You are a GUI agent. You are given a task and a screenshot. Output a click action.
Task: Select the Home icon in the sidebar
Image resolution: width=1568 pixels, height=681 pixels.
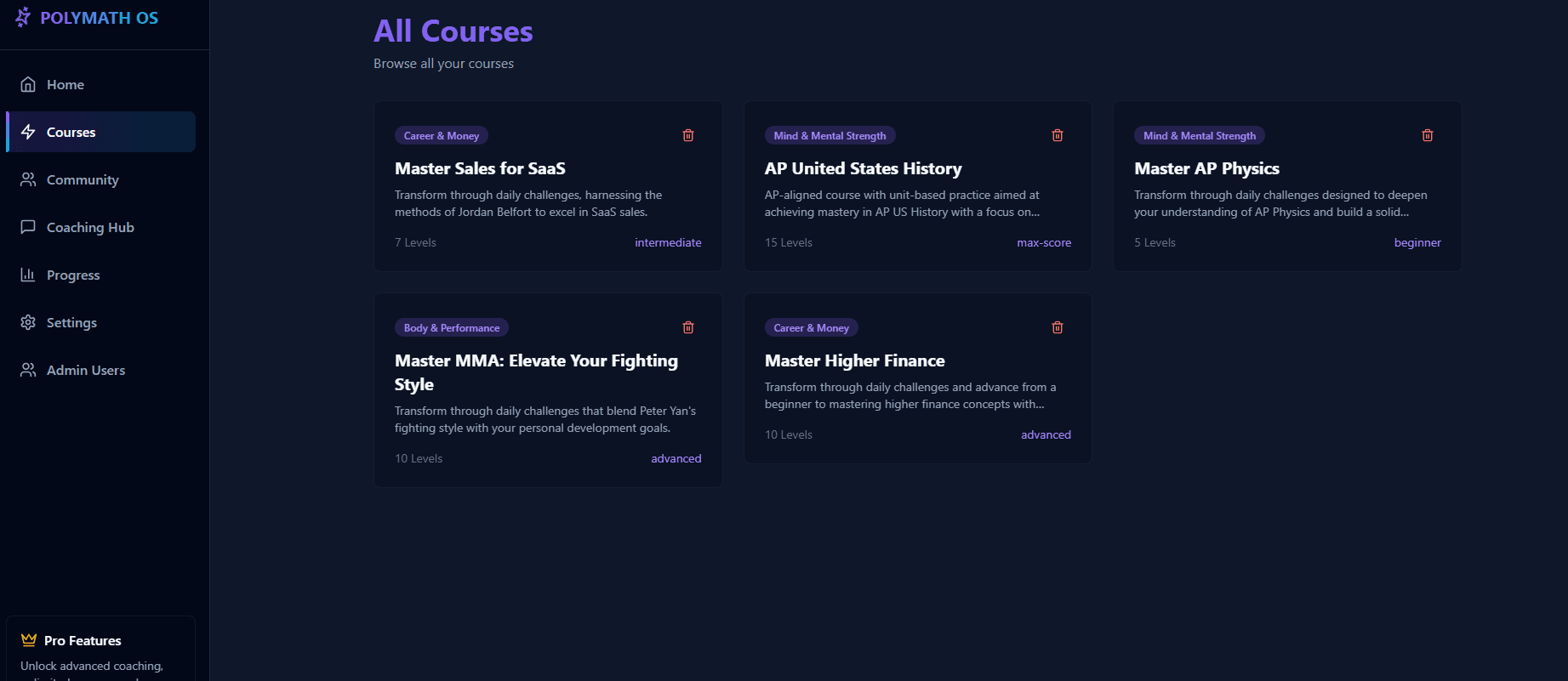pos(28,84)
